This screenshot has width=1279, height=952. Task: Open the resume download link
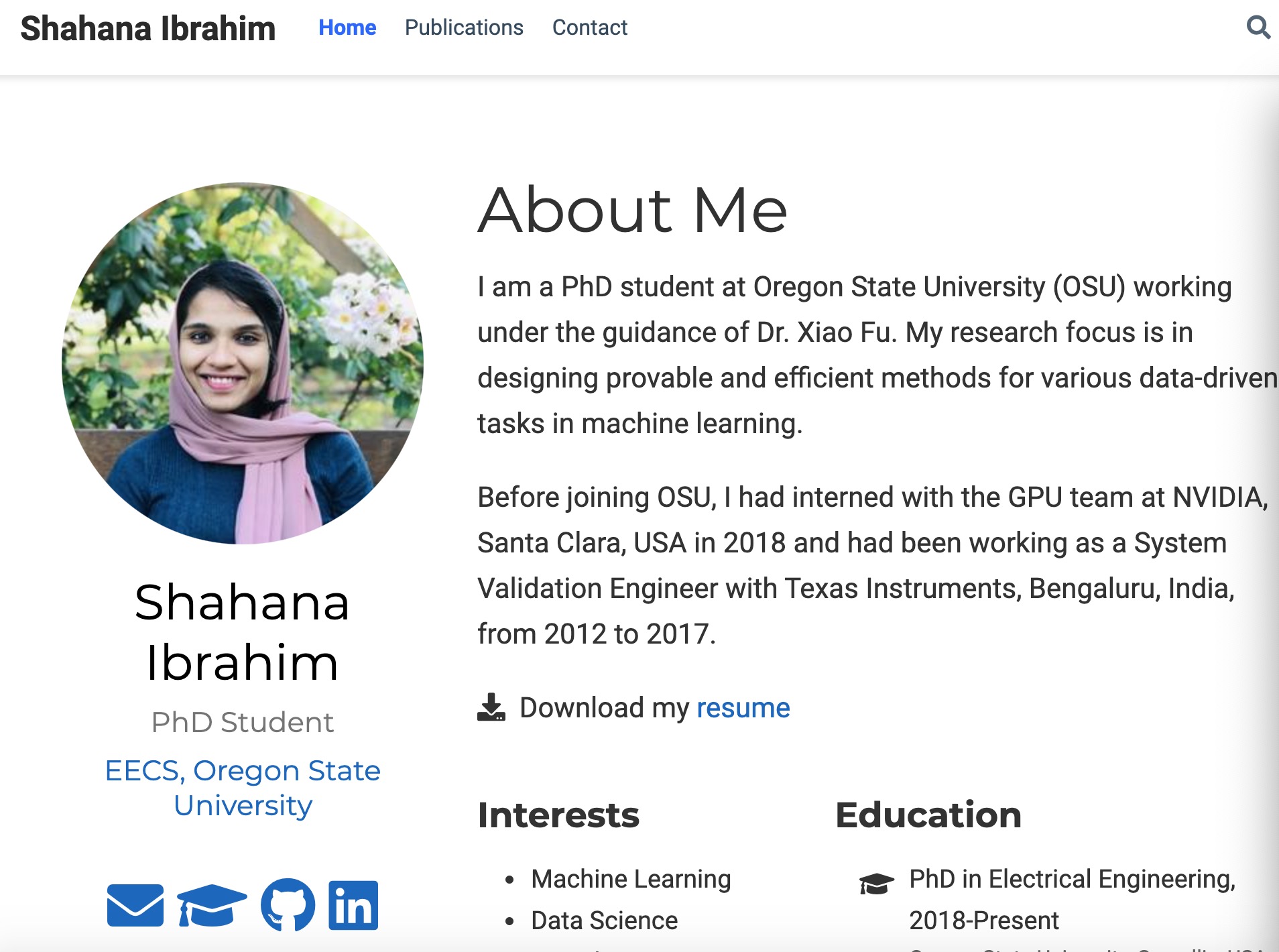click(743, 708)
